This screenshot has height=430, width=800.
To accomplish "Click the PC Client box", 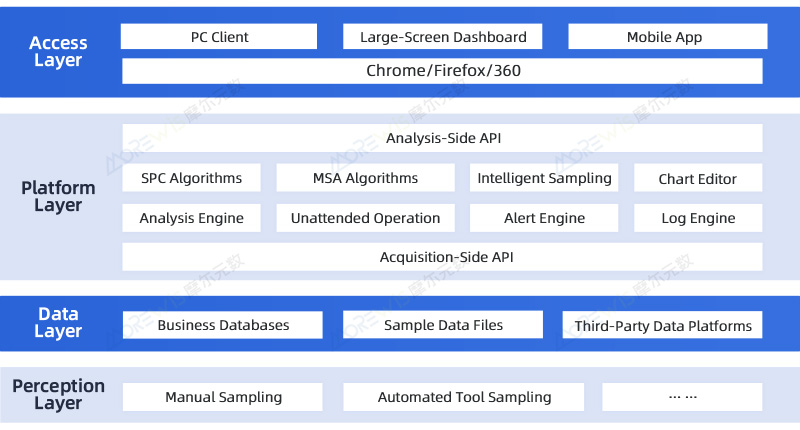I will click(219, 37).
